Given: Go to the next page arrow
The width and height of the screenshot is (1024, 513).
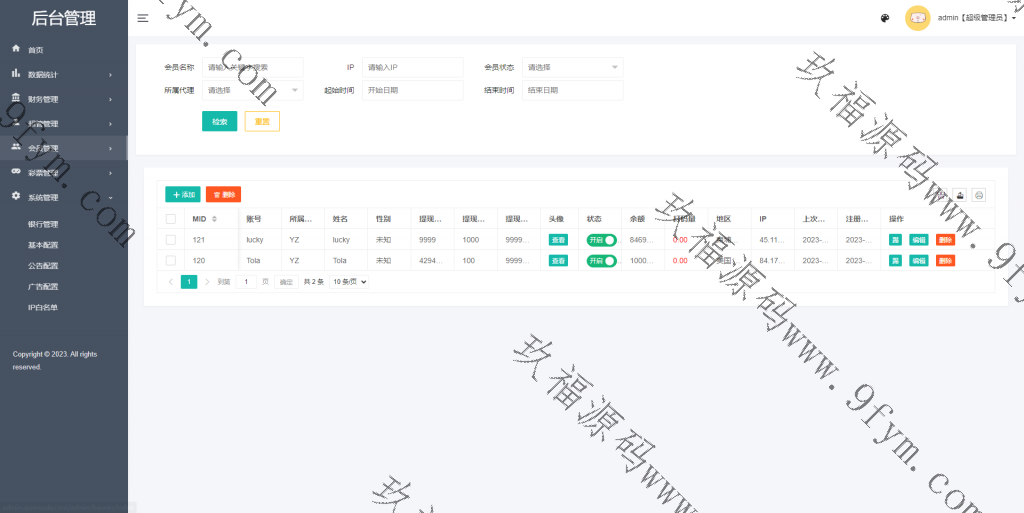Looking at the screenshot, I should pos(207,282).
